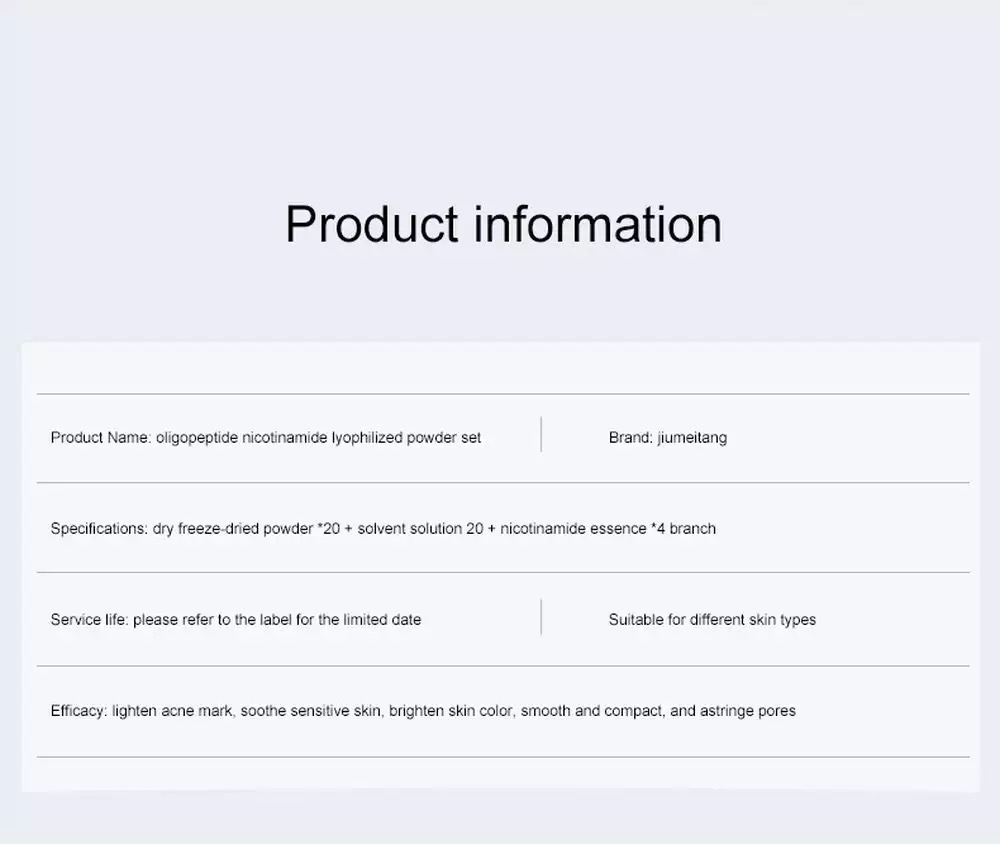Image resolution: width=1000 pixels, height=845 pixels.
Task: Click divider between Product Name and Brand
Action: click(541, 435)
